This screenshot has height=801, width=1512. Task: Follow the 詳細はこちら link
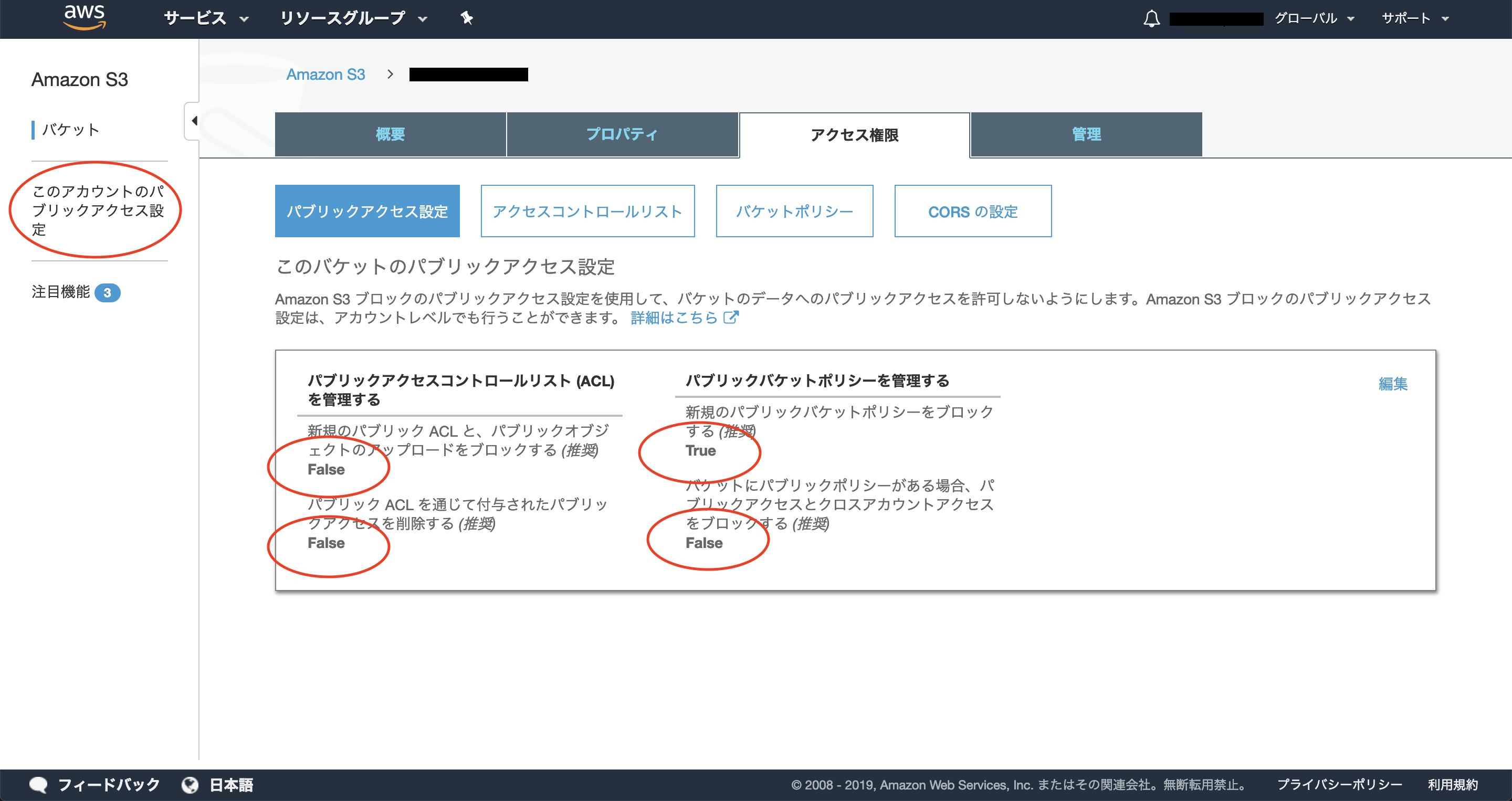(x=675, y=318)
